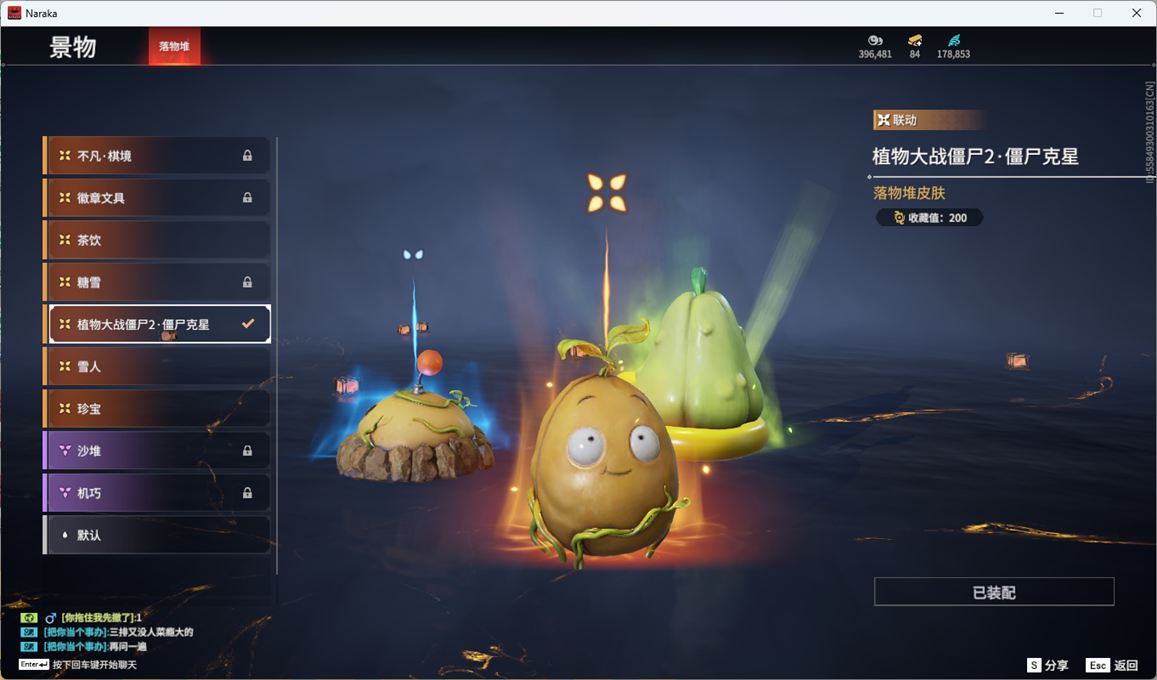Click the 分享 share button
The image size is (1157, 680).
[x=1047, y=665]
